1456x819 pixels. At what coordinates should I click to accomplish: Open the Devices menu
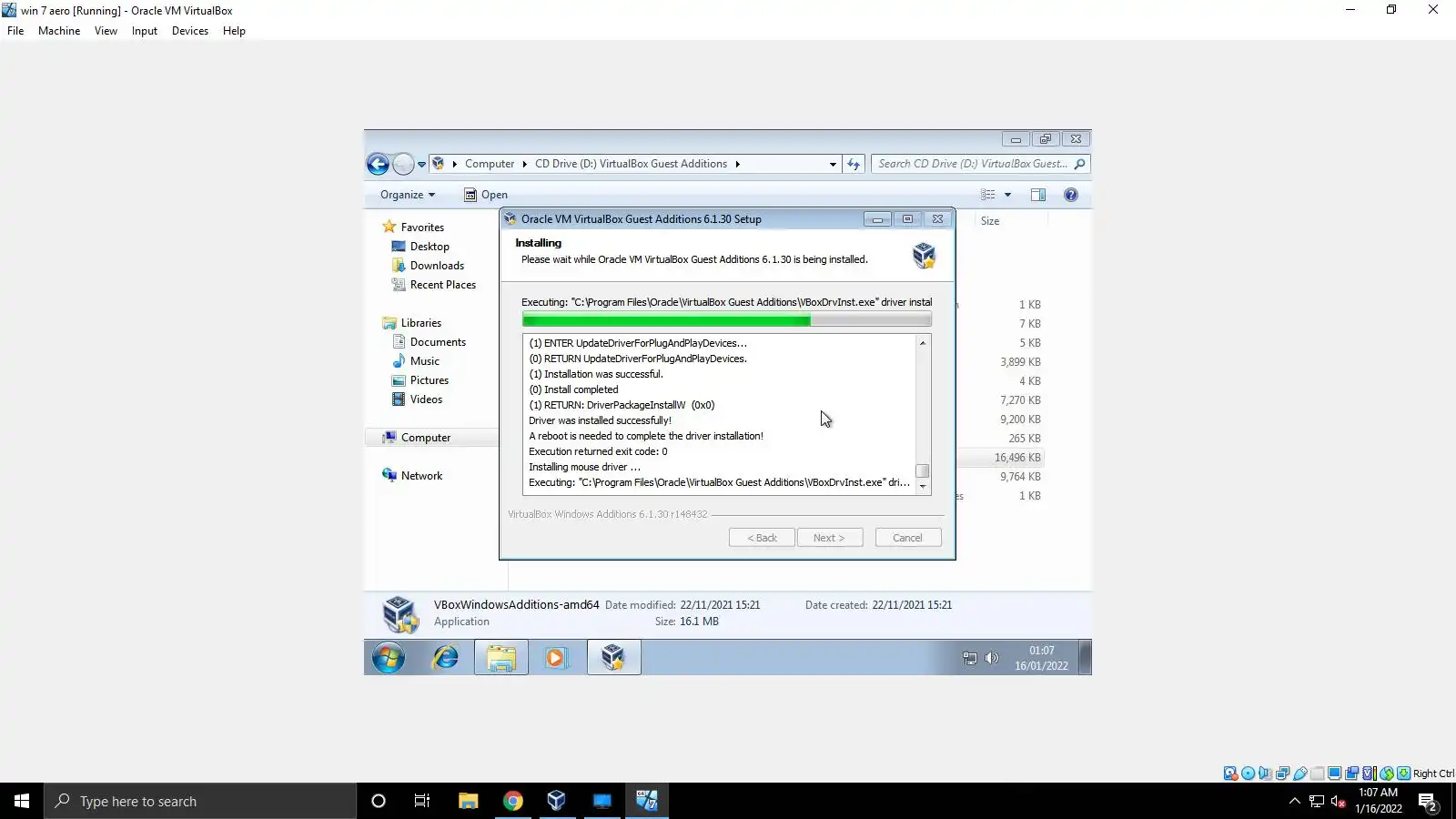[190, 31]
